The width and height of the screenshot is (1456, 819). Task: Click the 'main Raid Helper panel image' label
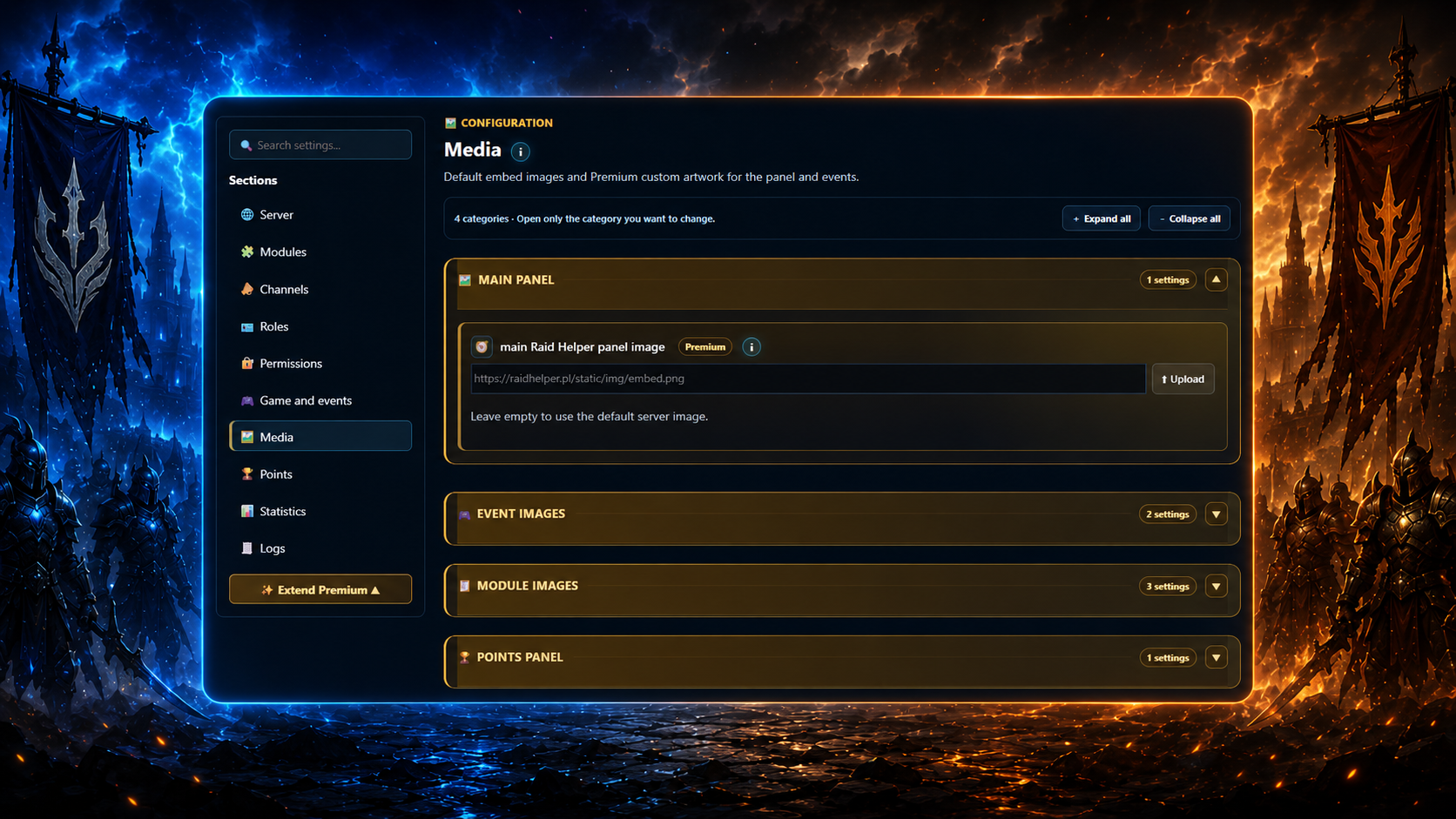tap(583, 346)
